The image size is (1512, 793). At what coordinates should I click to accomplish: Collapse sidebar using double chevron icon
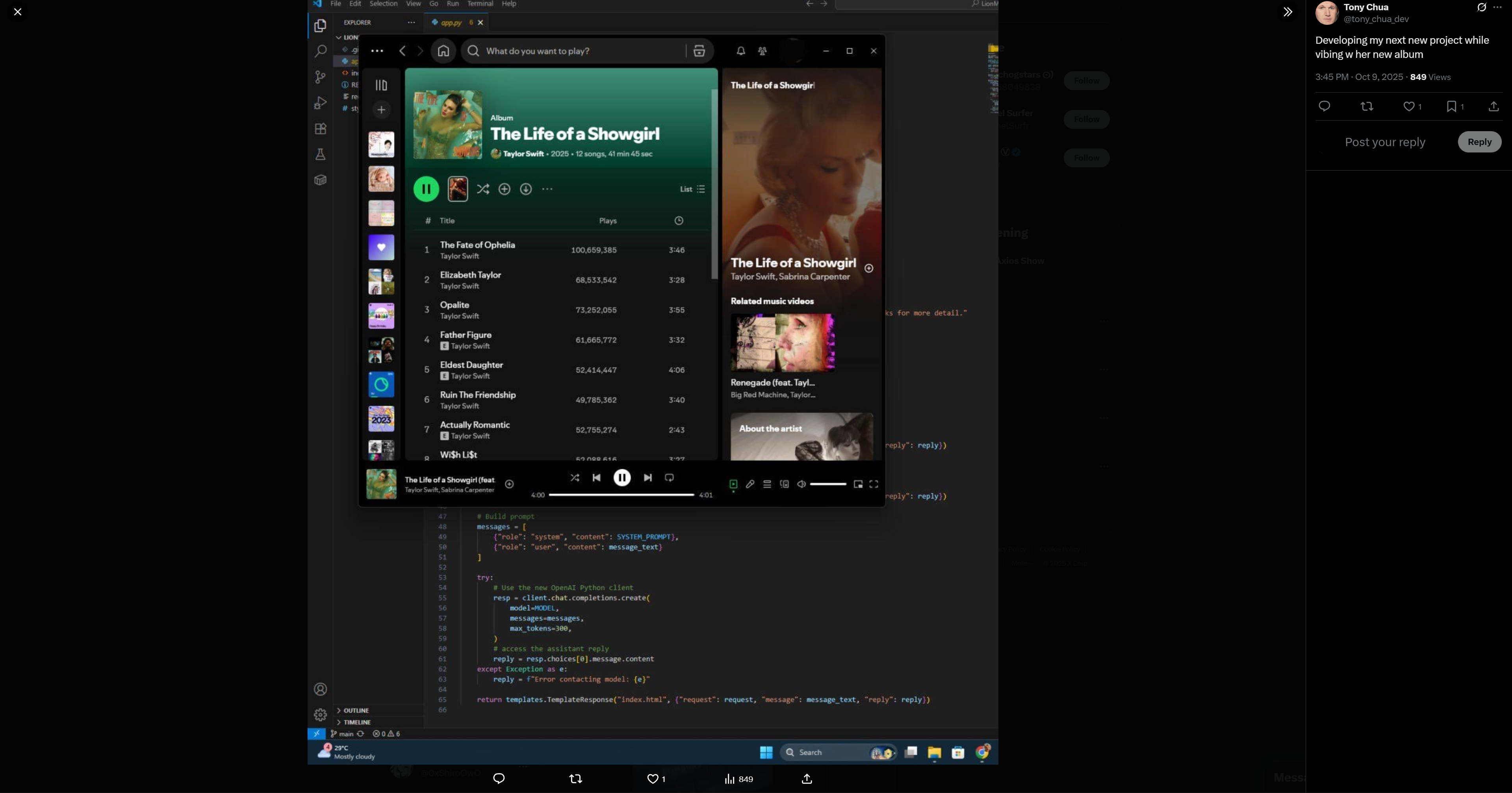click(1287, 12)
